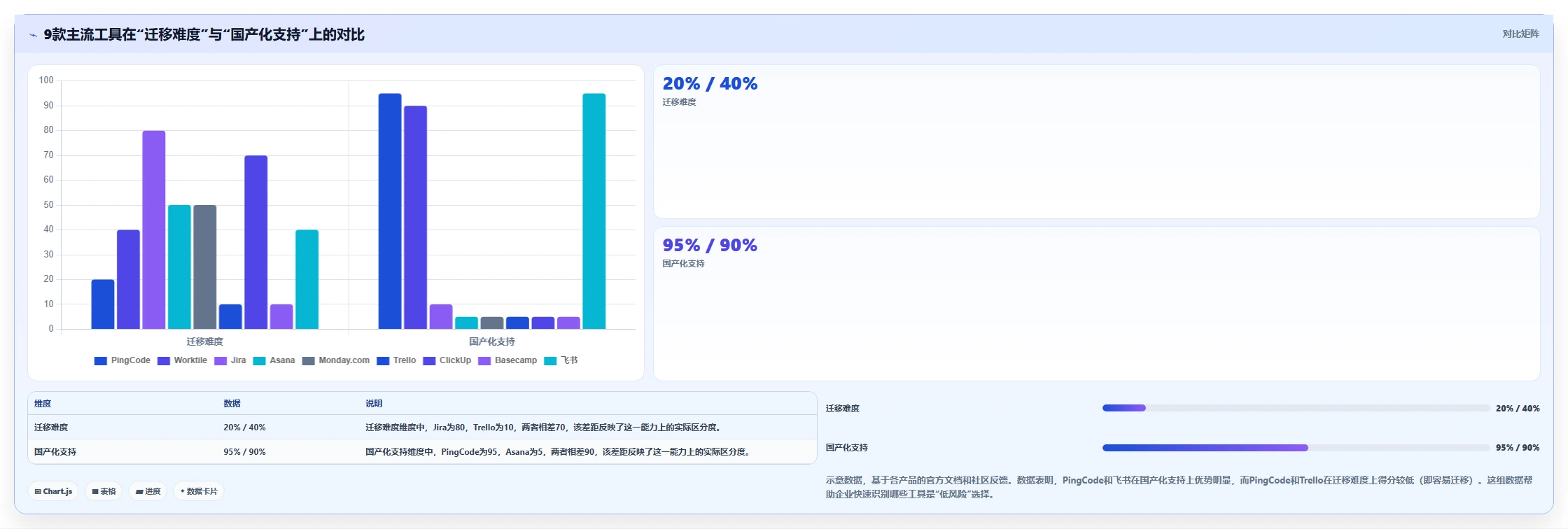Click the tall 飞书 bar in 国产化支持 group

pos(594,211)
